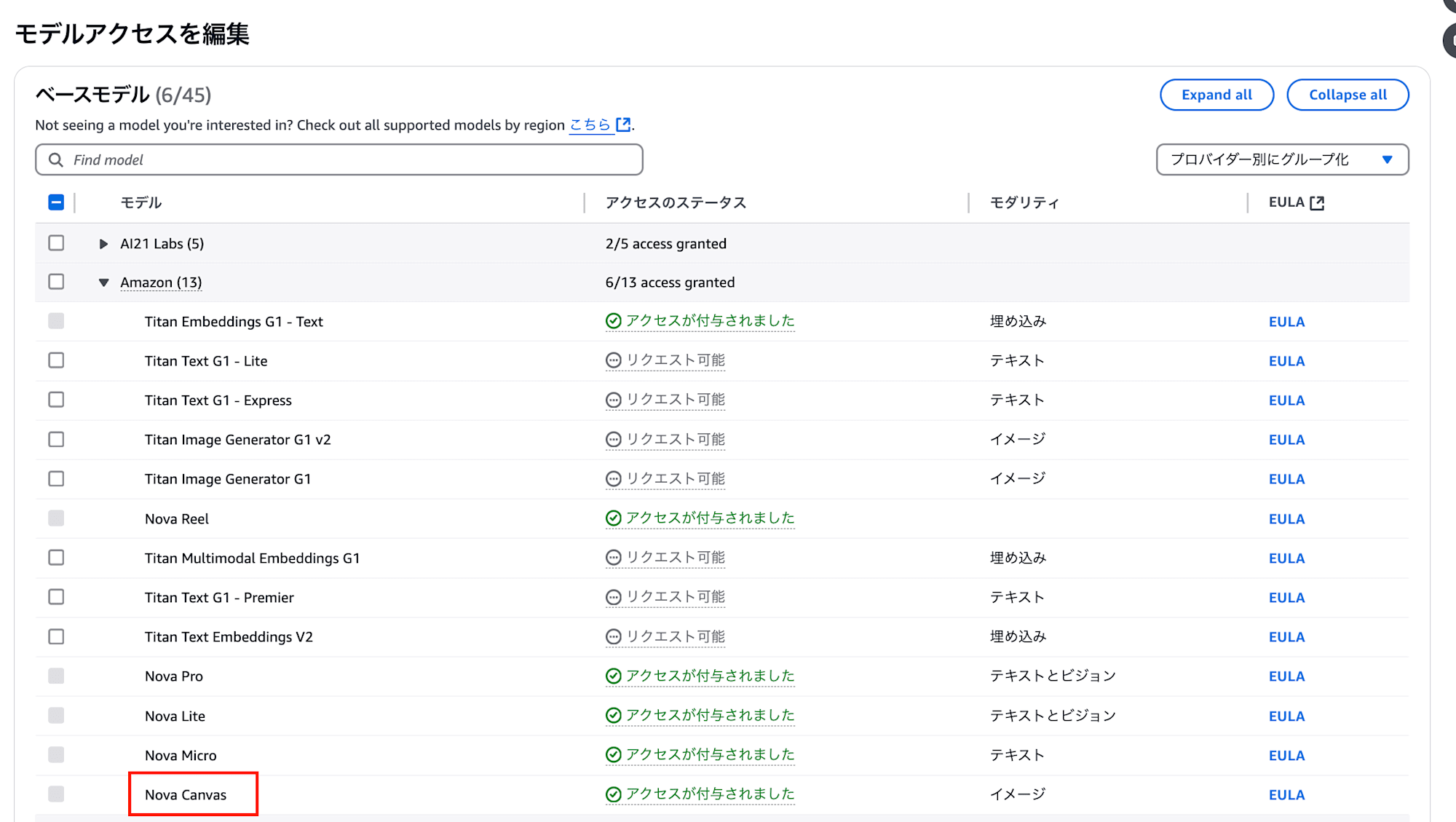The height and width of the screenshot is (822, 1456).
Task: Click the アクセスのステータス column header
Action: [676, 202]
